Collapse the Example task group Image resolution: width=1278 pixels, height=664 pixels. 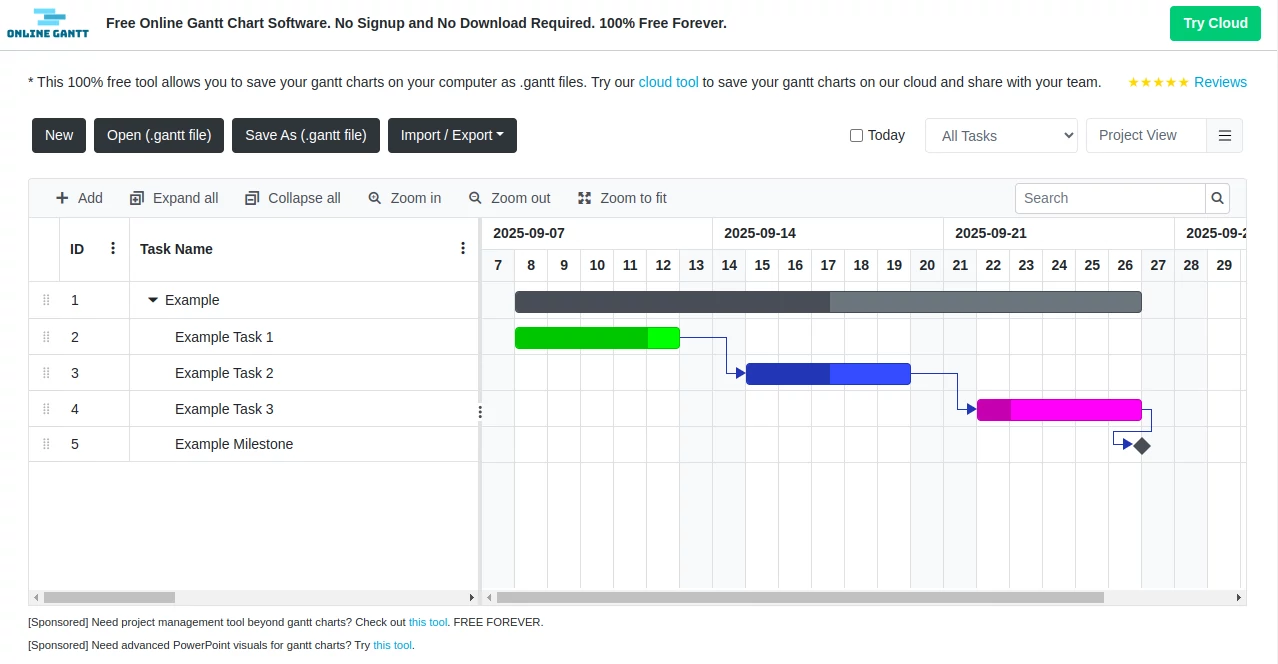152,300
